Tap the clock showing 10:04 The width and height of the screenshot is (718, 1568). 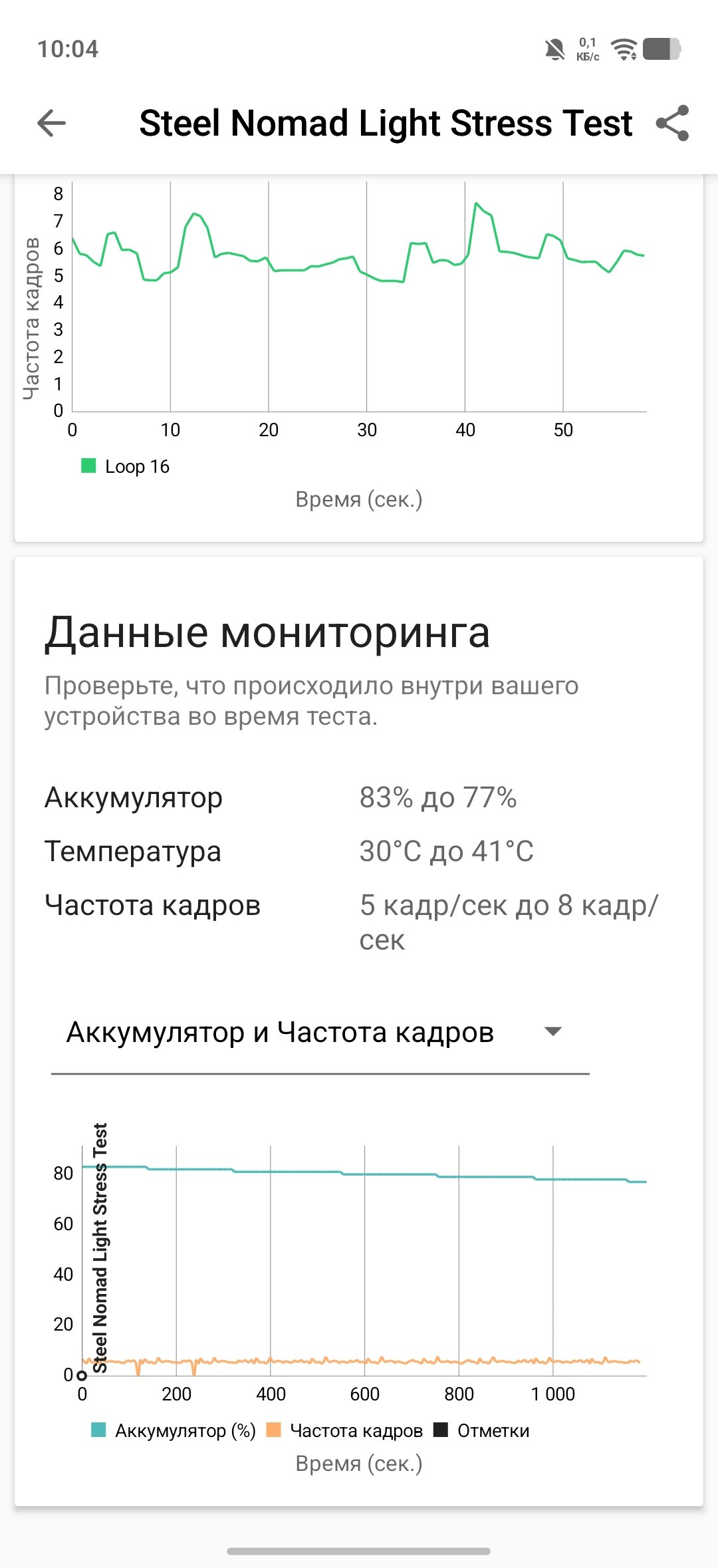pos(68,49)
